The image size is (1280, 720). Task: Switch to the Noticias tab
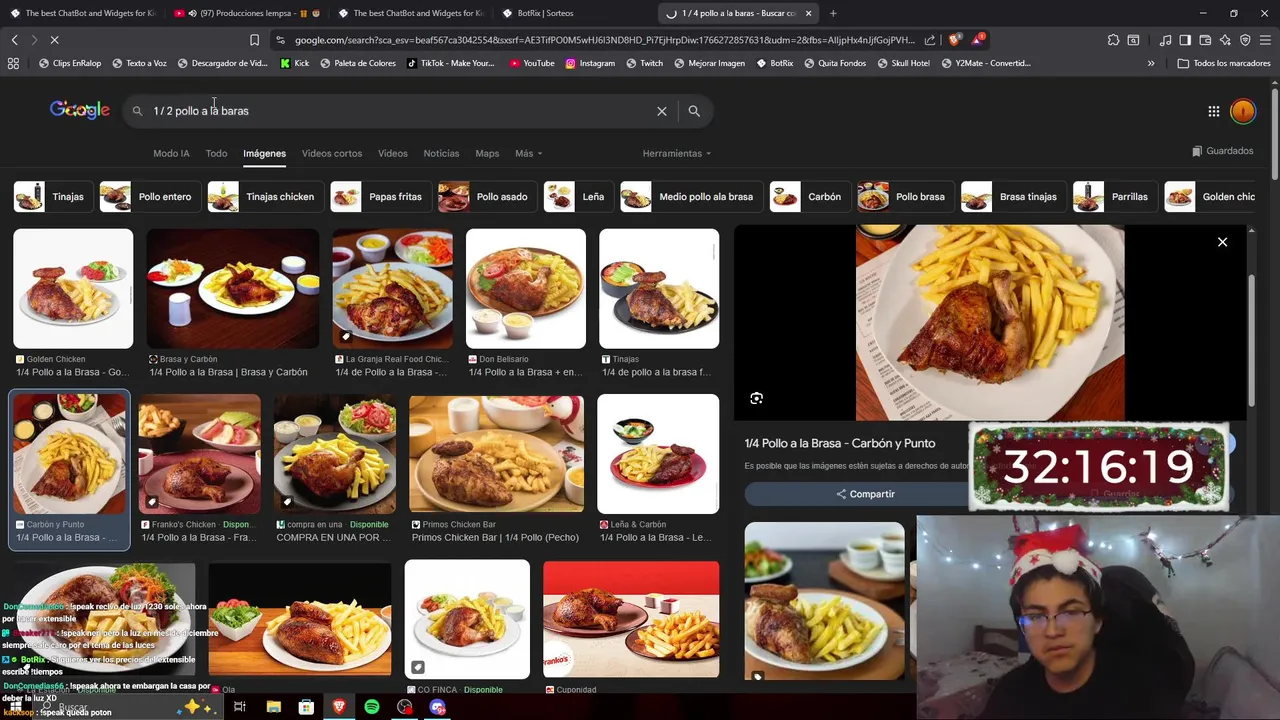(x=441, y=153)
